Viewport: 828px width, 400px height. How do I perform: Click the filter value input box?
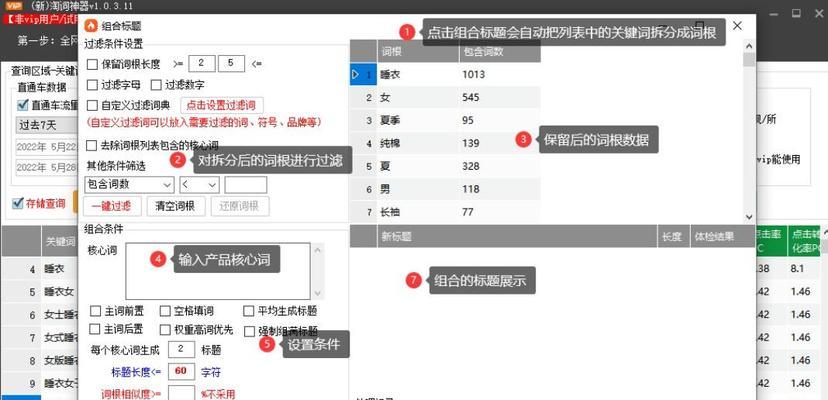click(x=246, y=184)
